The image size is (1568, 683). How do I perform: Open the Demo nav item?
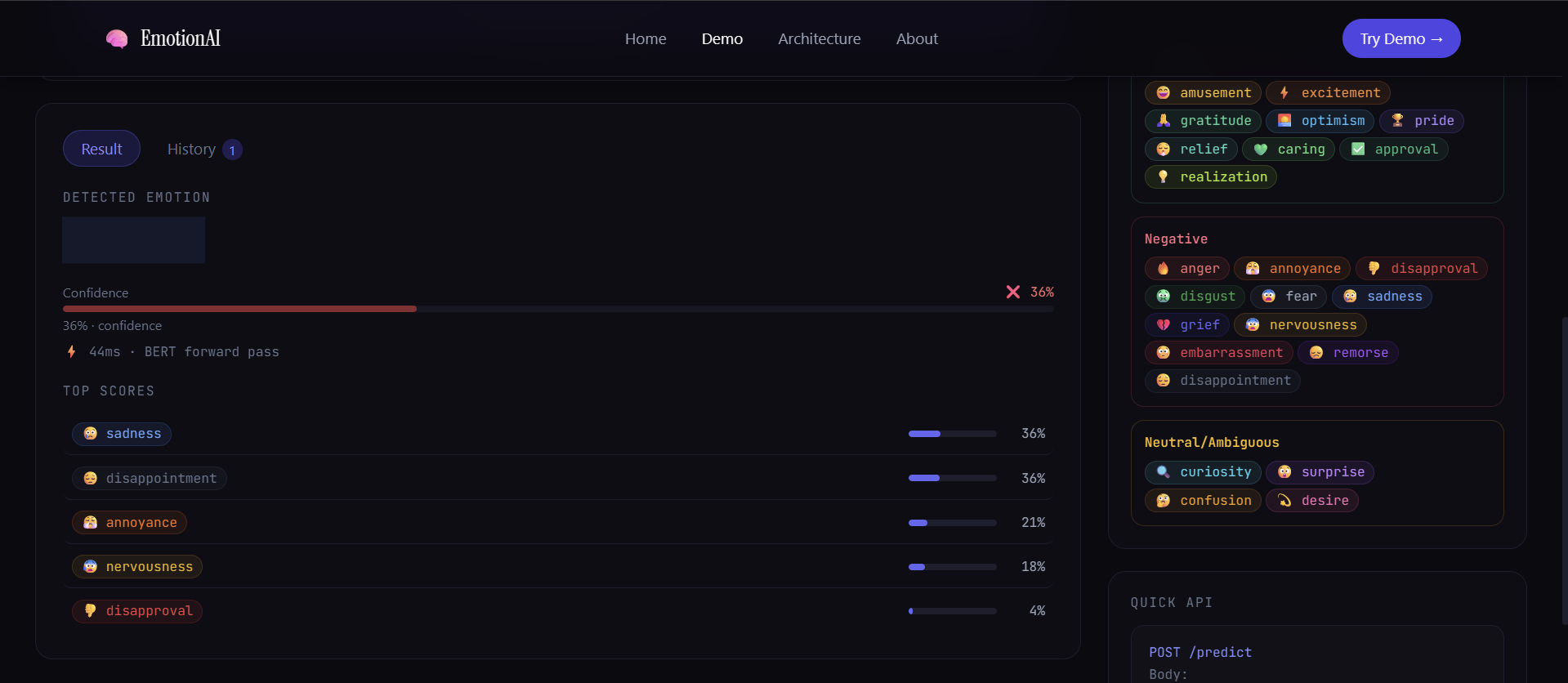pyautogui.click(x=722, y=38)
